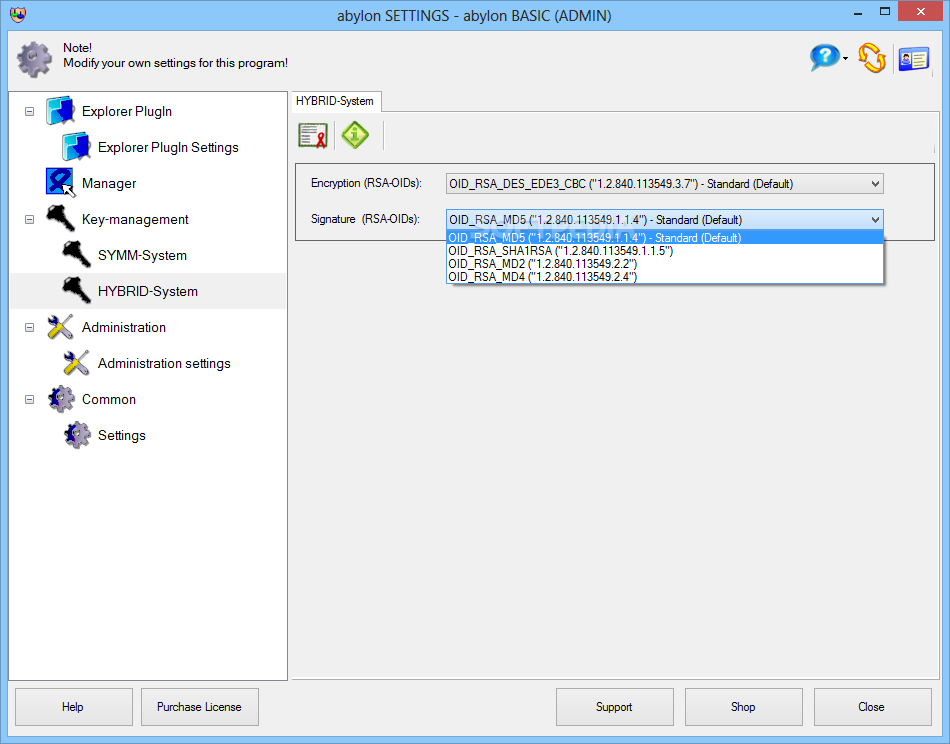Image resolution: width=950 pixels, height=744 pixels.
Task: Collapse the Explorer PlugIn tree node
Action: (x=29, y=111)
